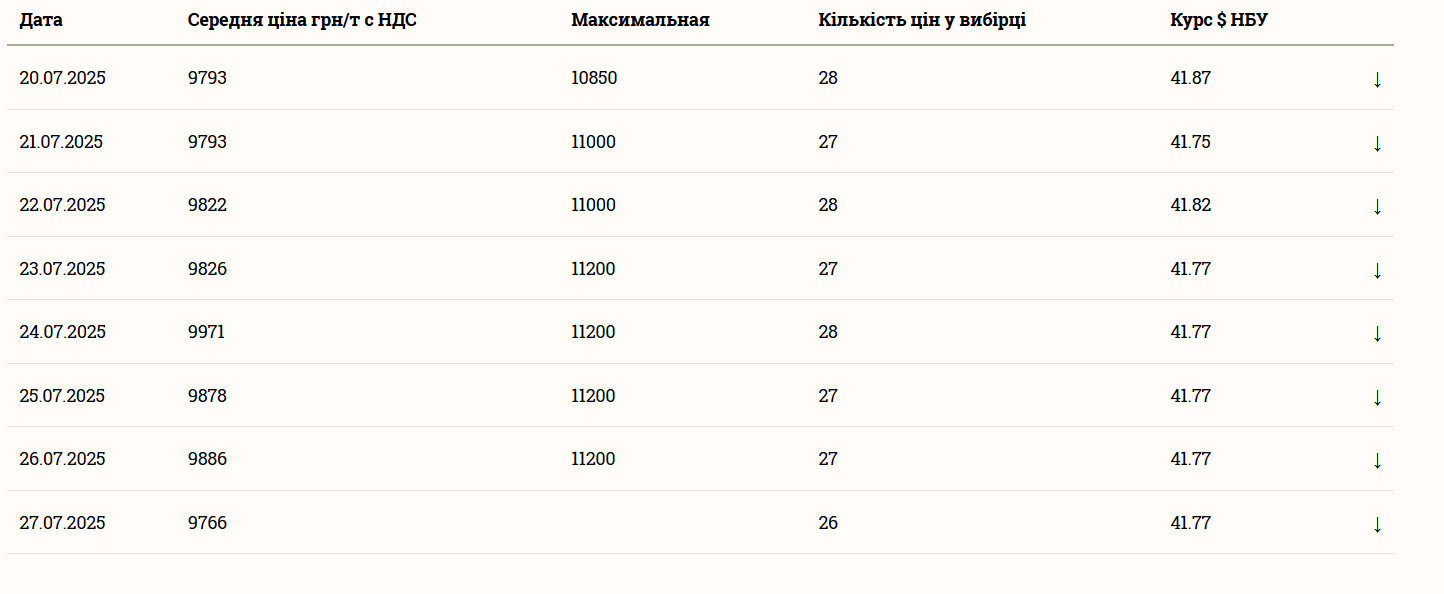Click the down arrow in the 21.07.2025 row
Screen dimensions: 1444x594
pos(1377,143)
